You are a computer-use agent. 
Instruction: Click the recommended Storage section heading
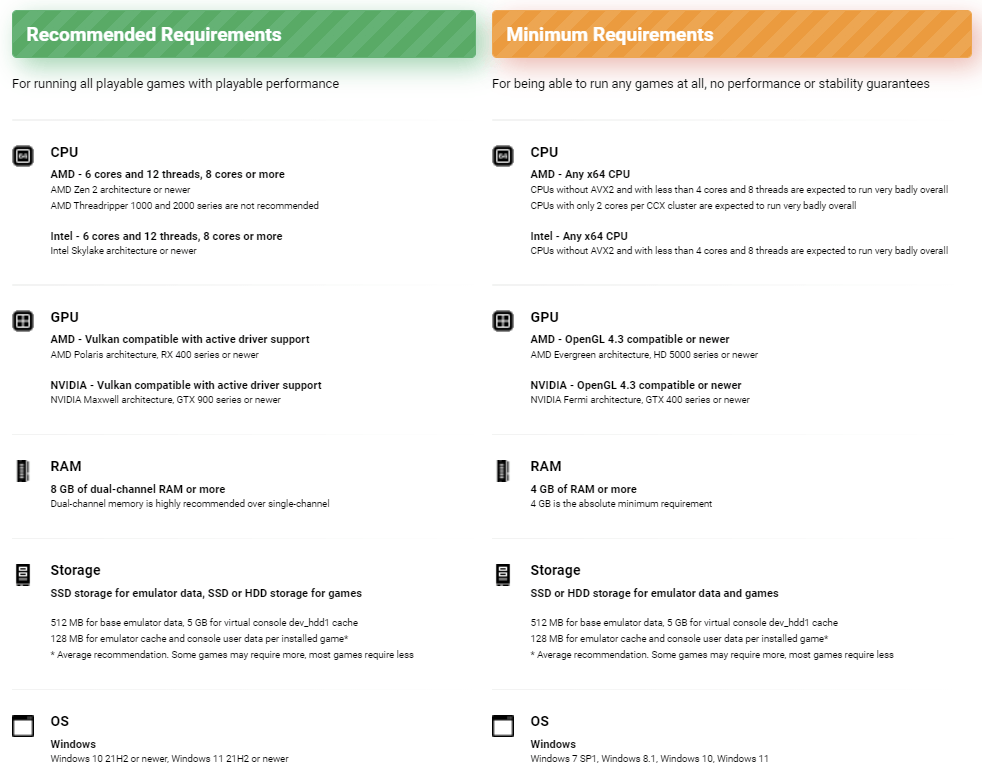point(75,570)
